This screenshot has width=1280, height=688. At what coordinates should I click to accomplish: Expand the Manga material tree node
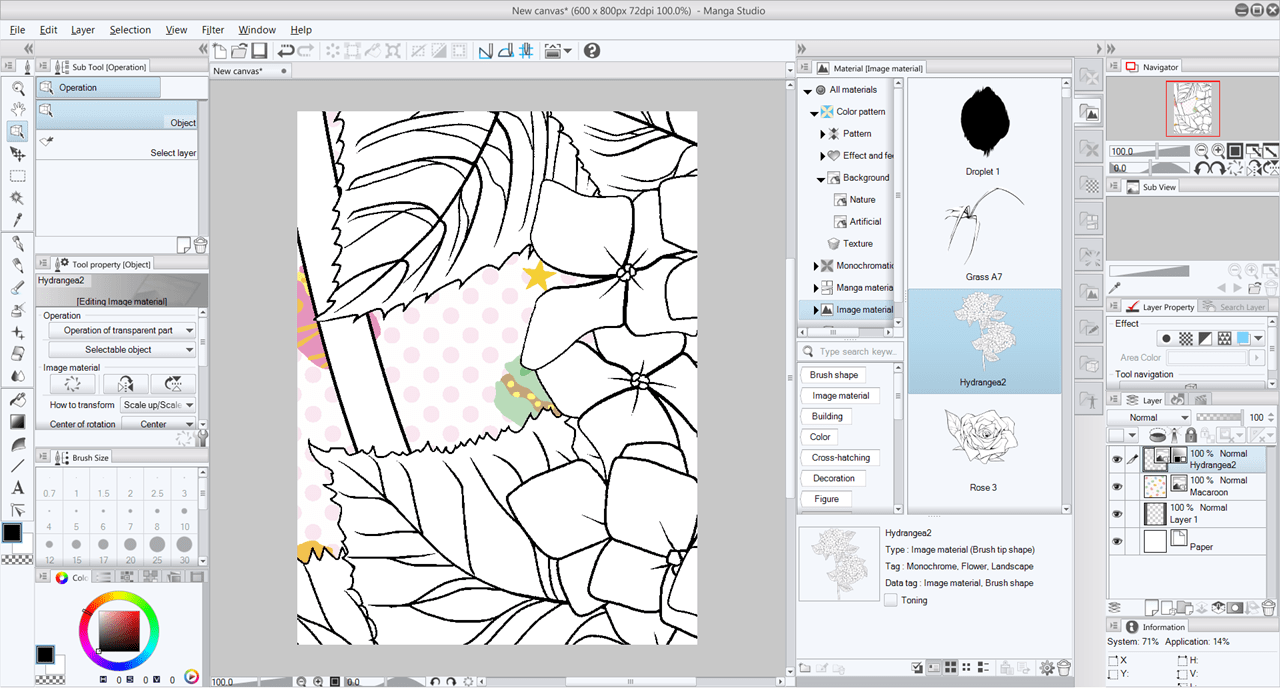coord(816,288)
